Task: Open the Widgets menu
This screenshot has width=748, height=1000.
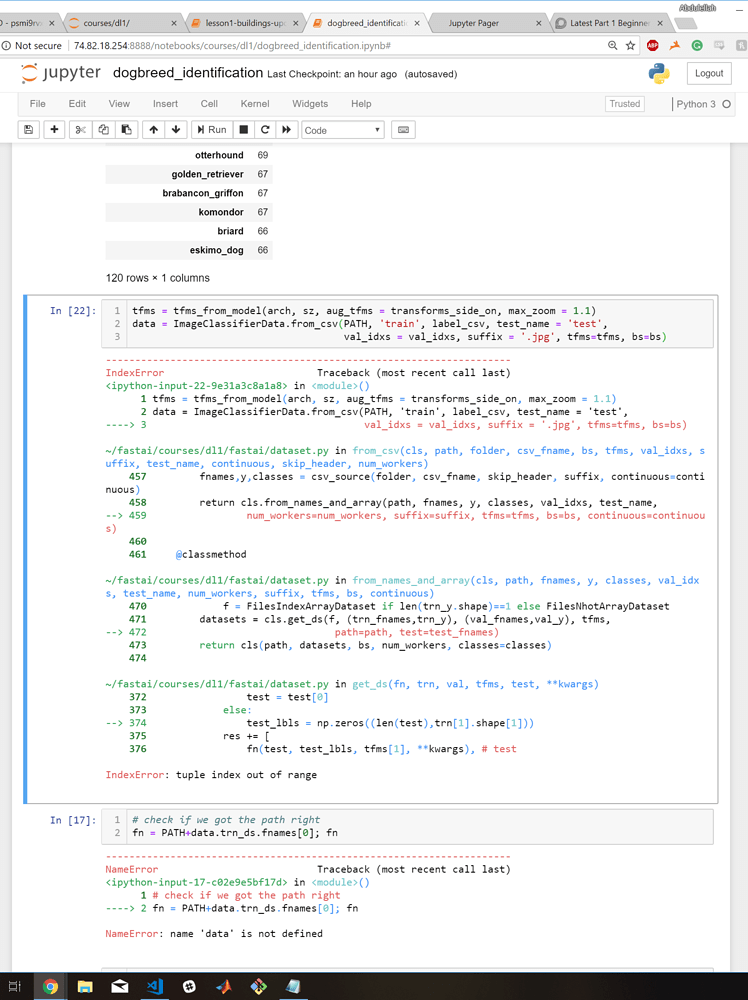Action: click(309, 103)
